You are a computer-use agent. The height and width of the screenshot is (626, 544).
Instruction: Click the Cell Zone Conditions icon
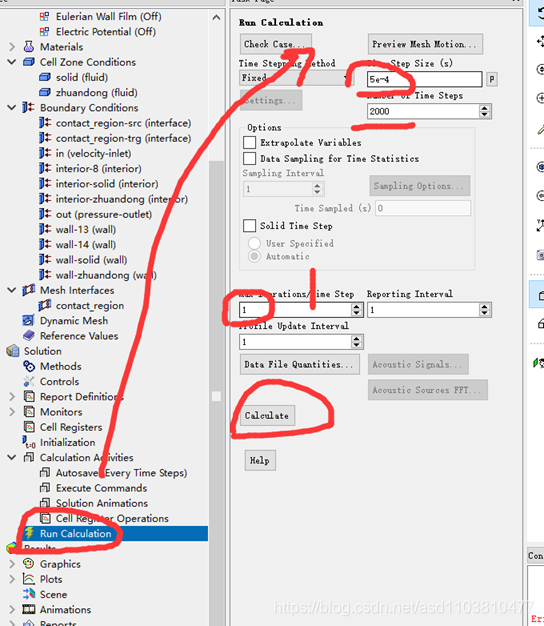[29, 62]
